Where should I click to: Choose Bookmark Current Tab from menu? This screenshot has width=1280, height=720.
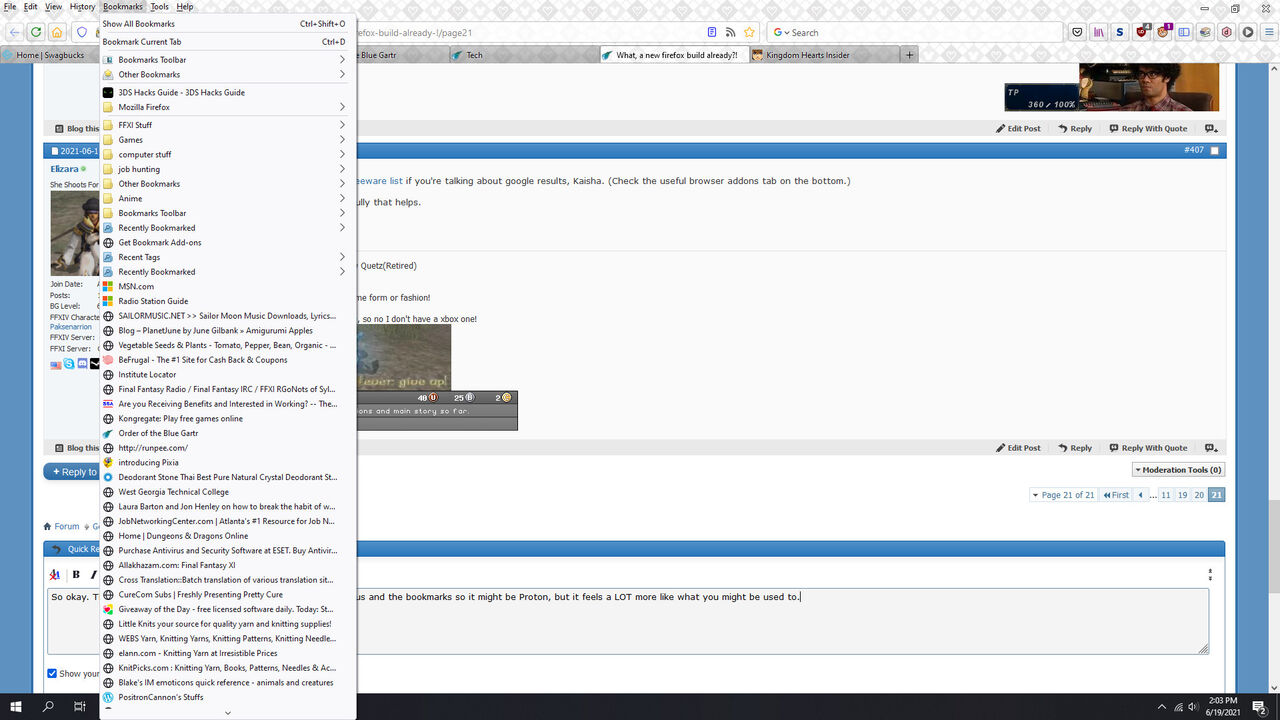click(x=228, y=42)
